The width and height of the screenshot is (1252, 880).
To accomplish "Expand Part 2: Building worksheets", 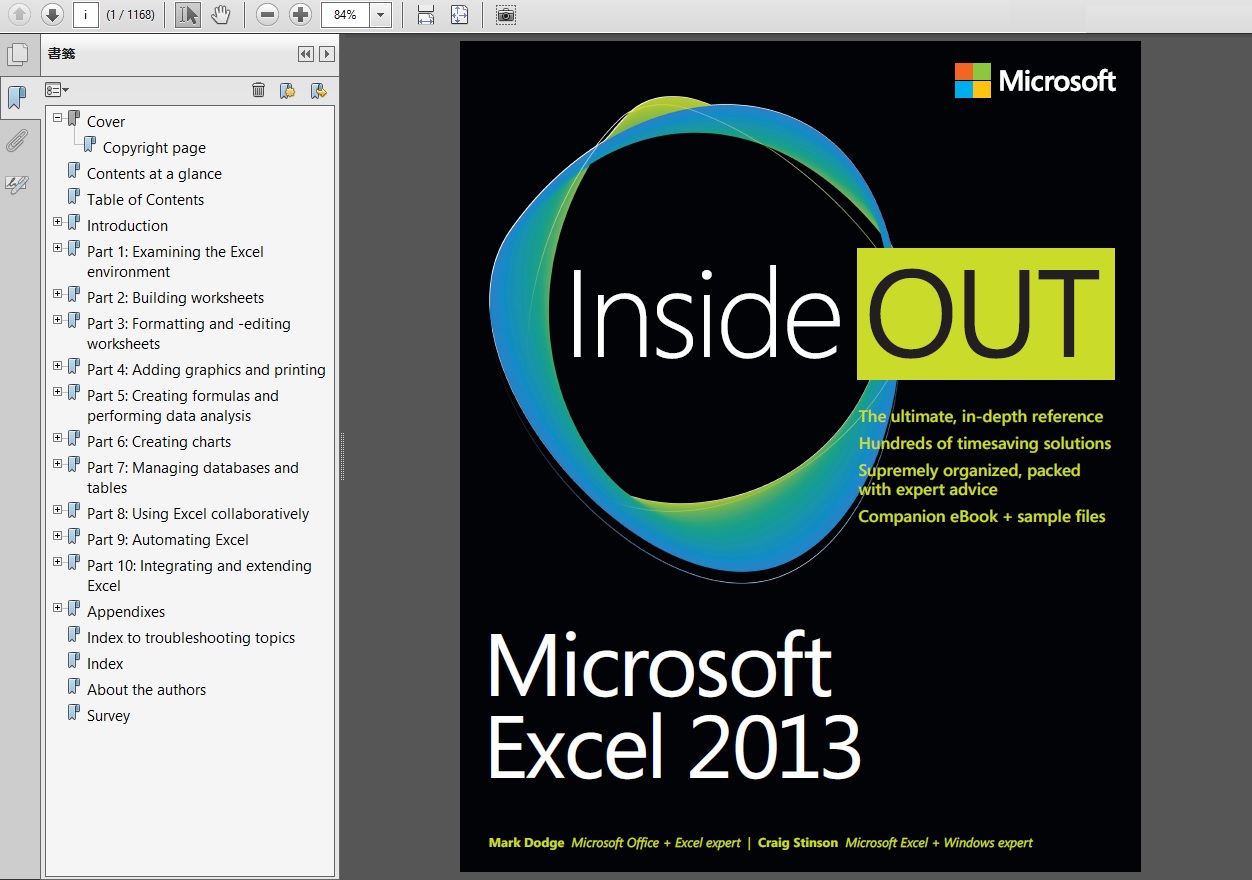I will pyautogui.click(x=58, y=294).
